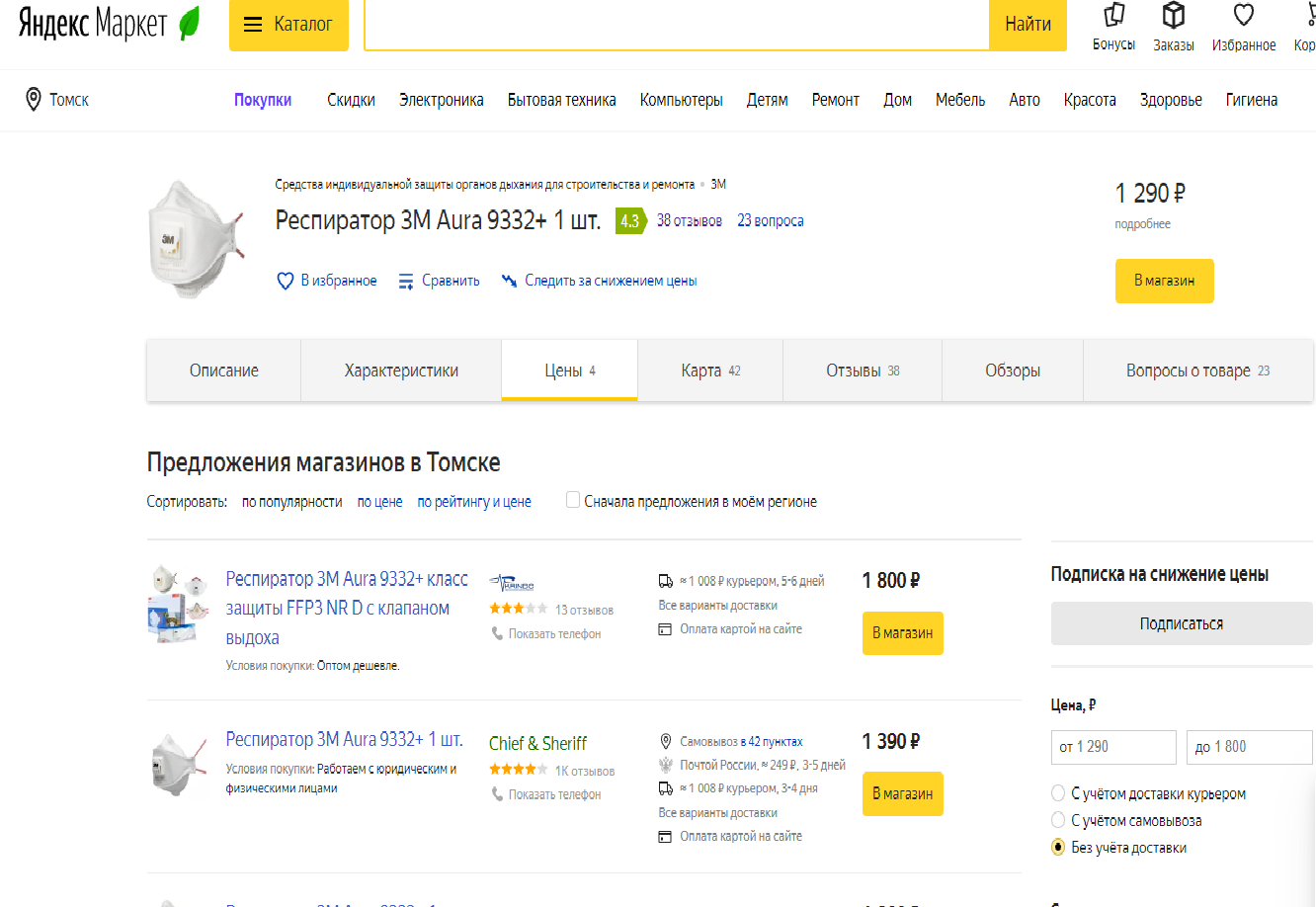1316x907 pixels.
Task: Click the minimum price field от 1 290
Action: pyautogui.click(x=1113, y=747)
